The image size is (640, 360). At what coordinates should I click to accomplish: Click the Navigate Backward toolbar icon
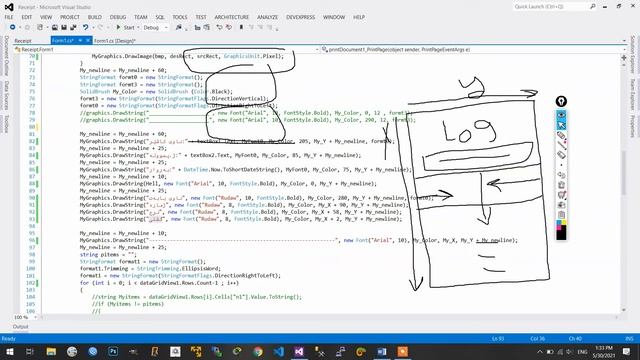[x=13, y=27]
